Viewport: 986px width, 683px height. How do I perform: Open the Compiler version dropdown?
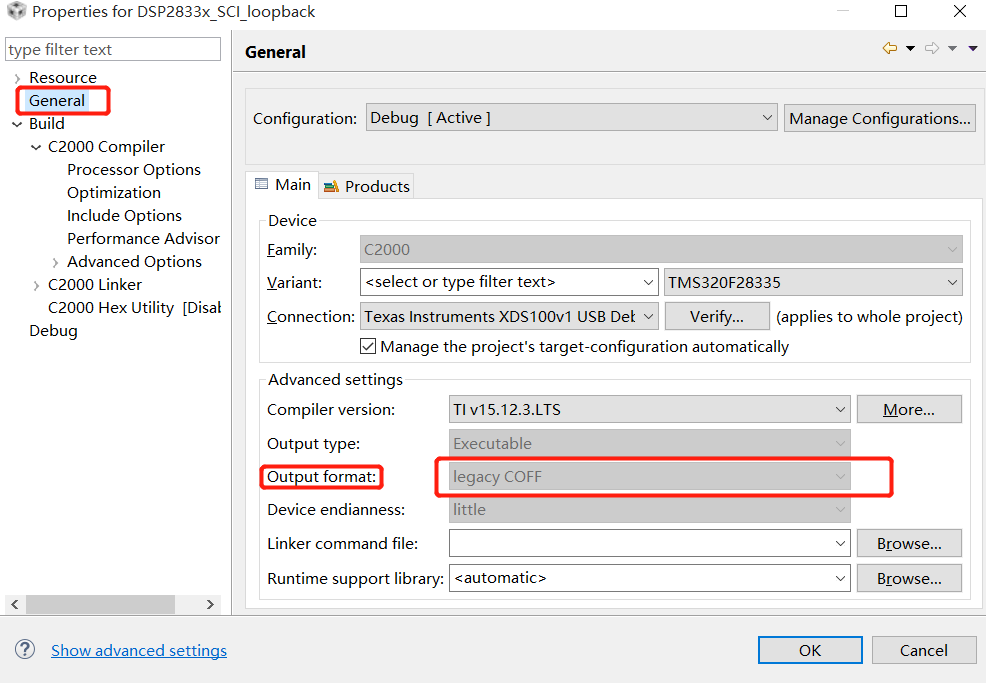[650, 409]
